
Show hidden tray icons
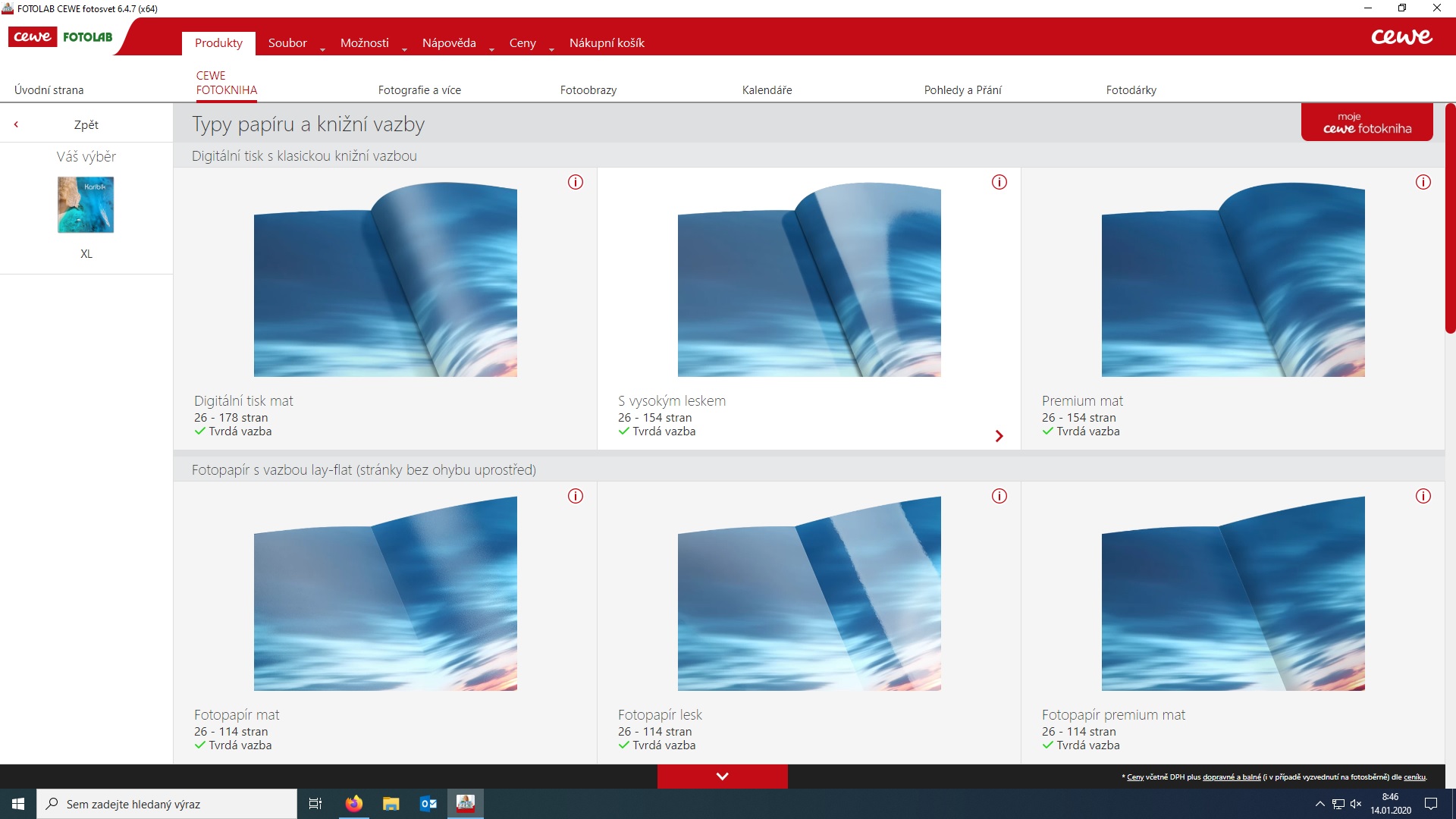point(1320,804)
